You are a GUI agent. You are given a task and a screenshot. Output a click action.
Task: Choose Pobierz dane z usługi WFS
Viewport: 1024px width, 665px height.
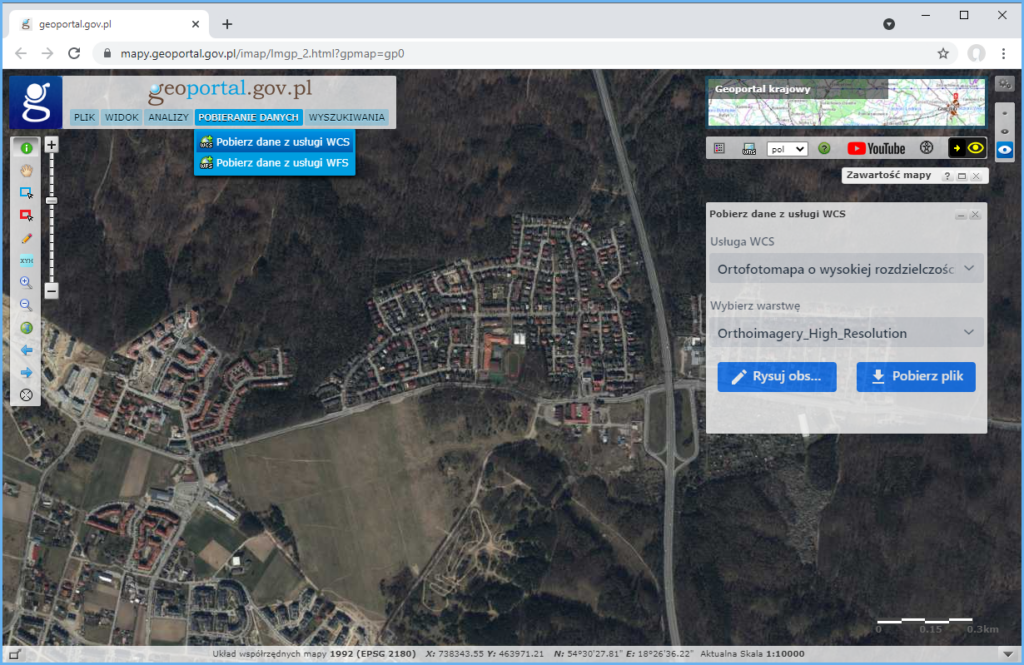coord(275,163)
